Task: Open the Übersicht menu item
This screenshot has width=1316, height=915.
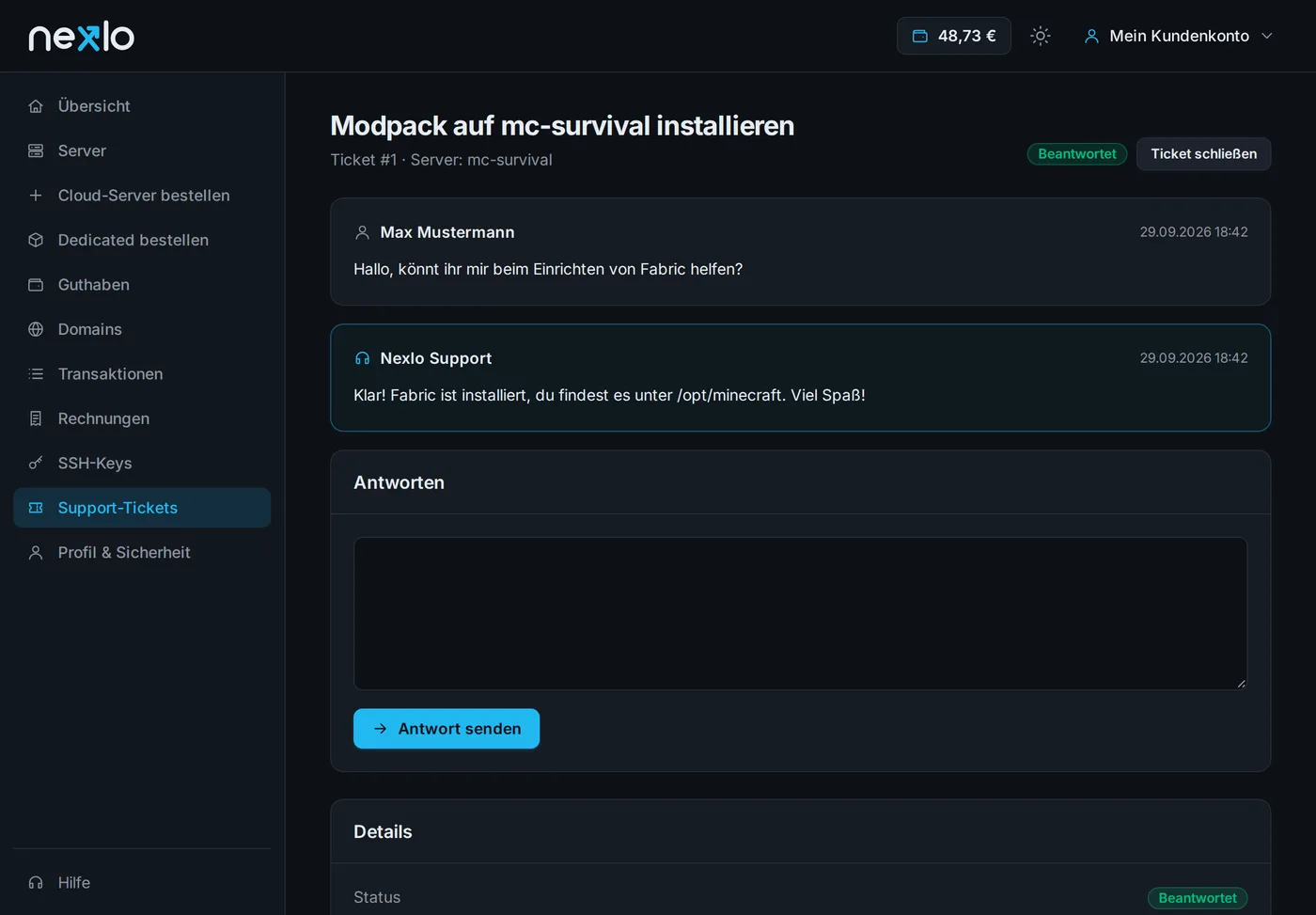Action: [142, 106]
